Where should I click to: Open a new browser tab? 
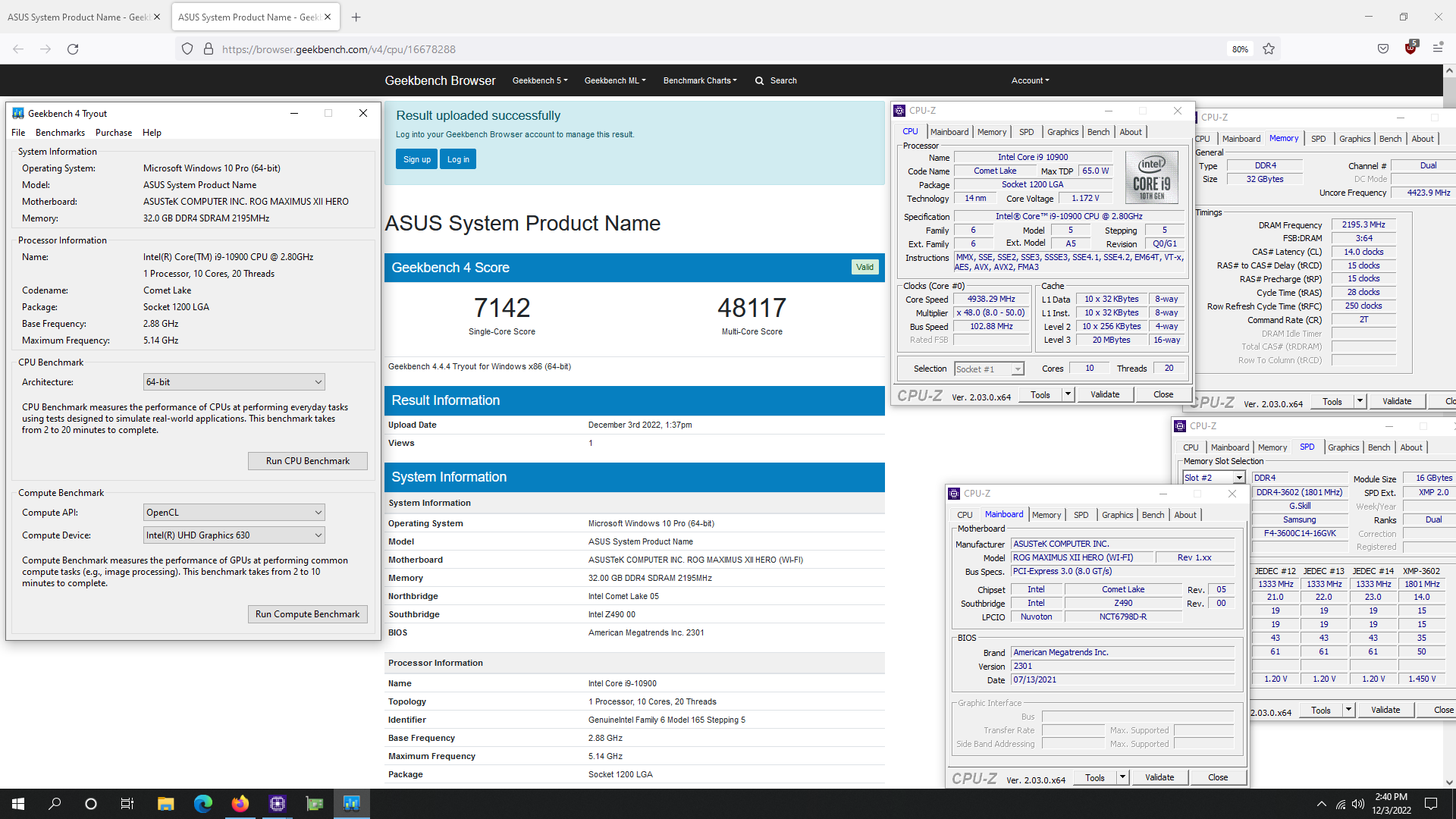[x=356, y=17]
